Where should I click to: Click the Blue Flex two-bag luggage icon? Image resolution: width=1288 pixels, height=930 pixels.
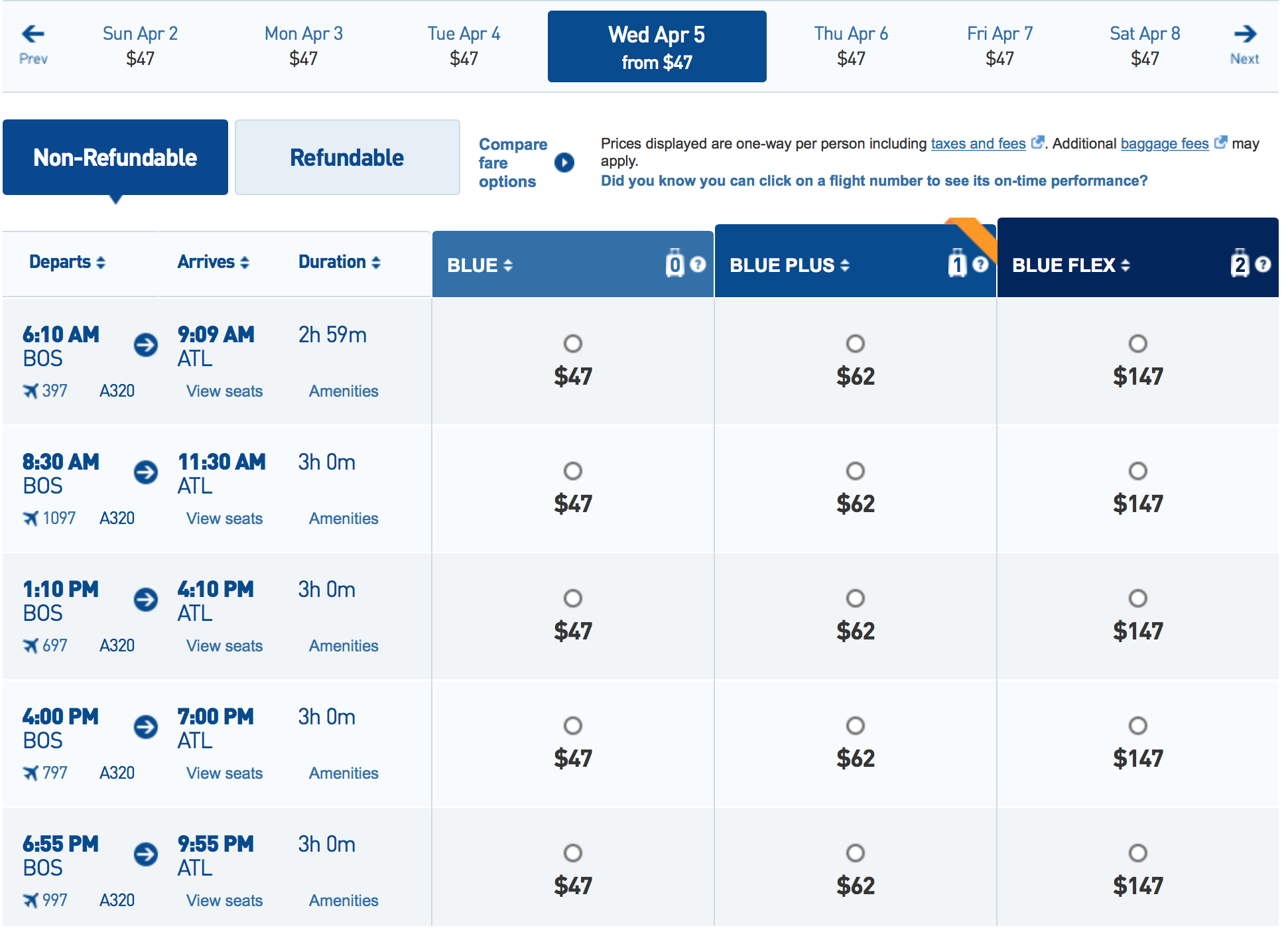pos(1239,265)
